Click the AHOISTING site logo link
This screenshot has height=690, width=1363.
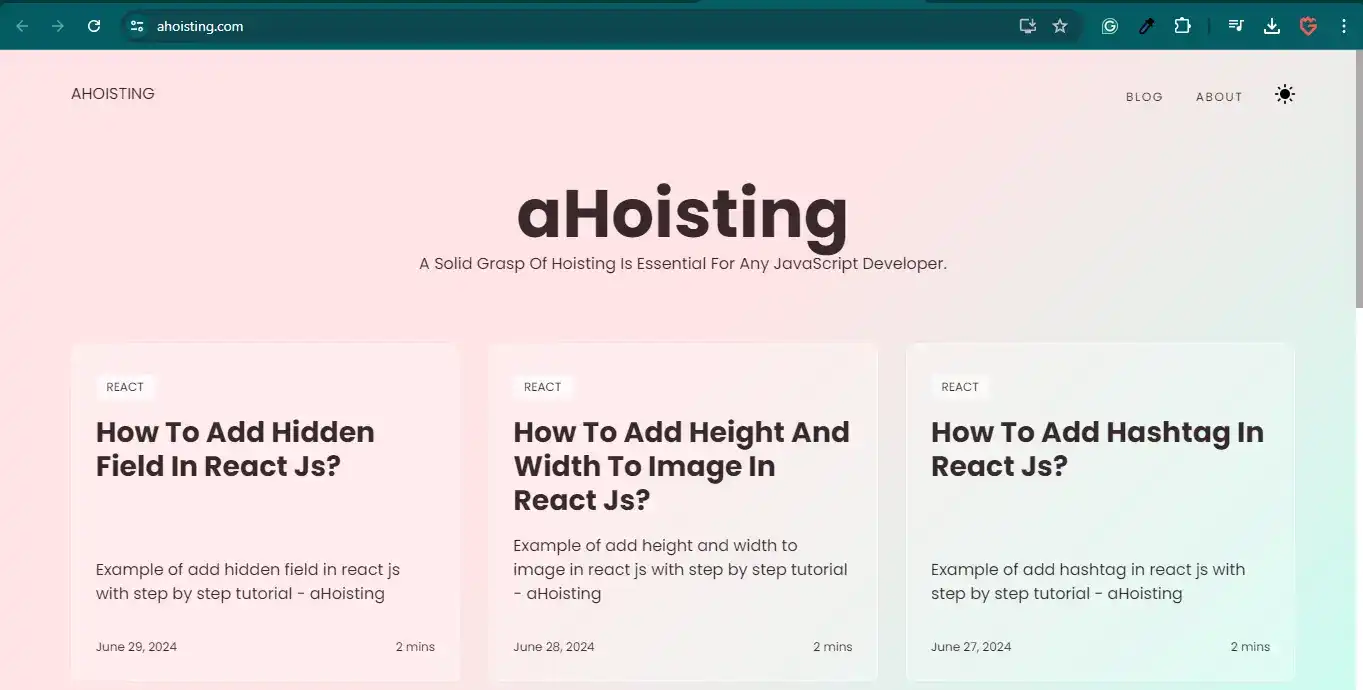pos(113,94)
